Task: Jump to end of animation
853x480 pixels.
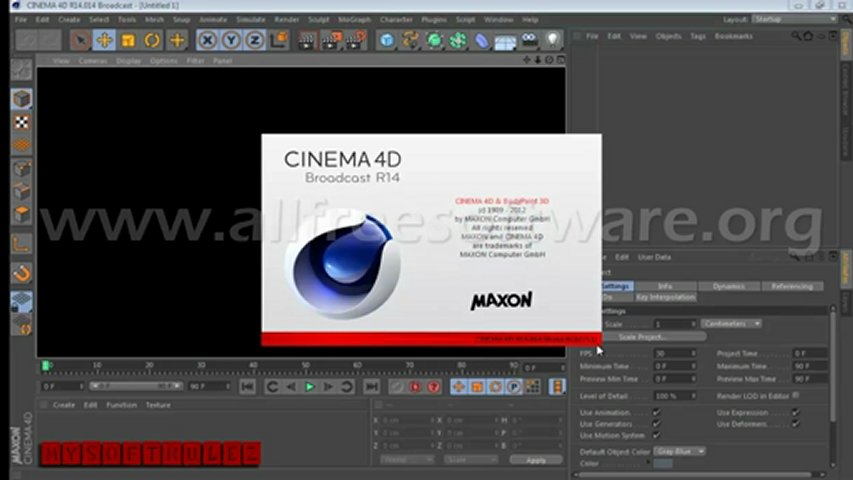Action: pyautogui.click(x=372, y=386)
